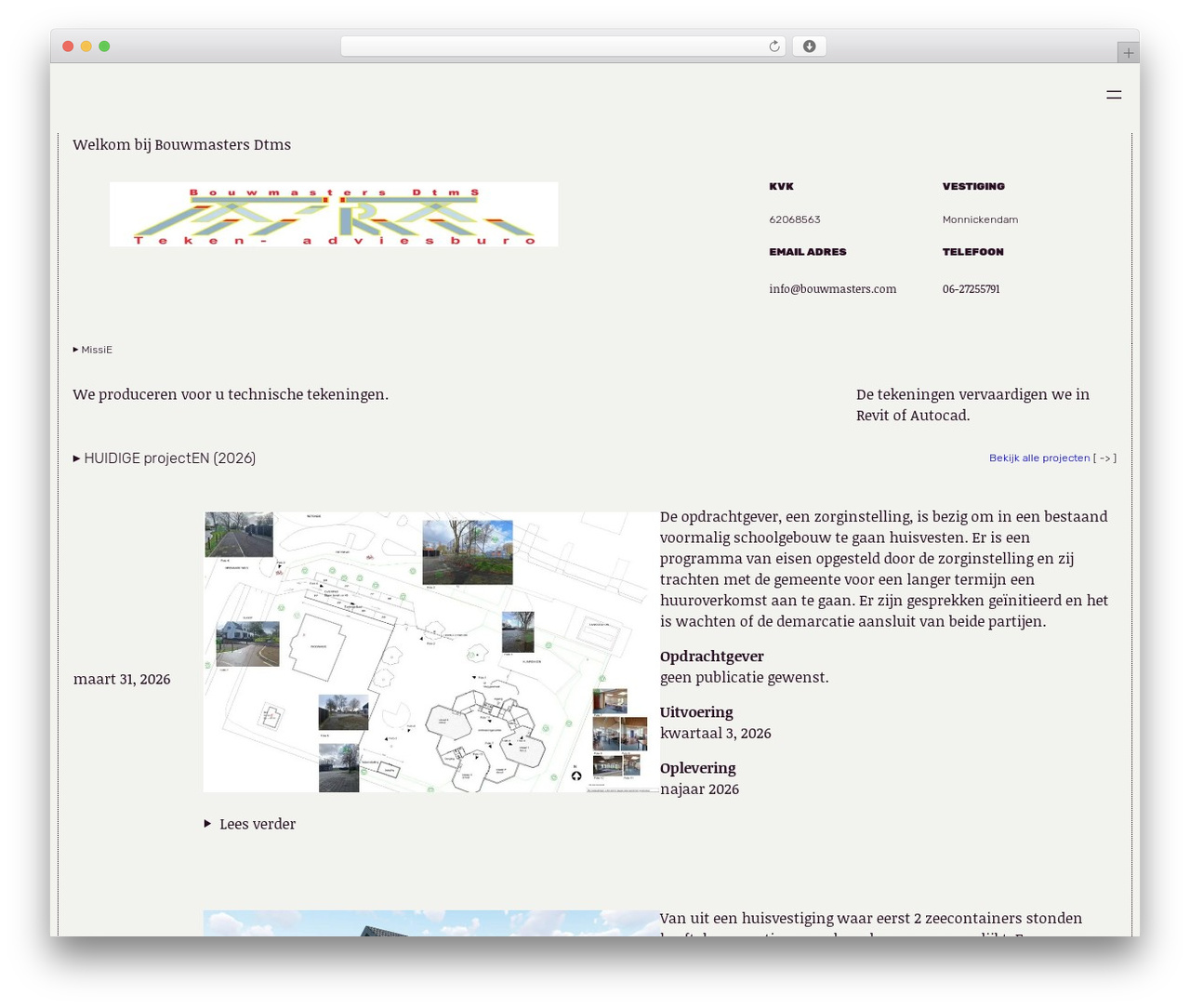Open the Lees verder link
This screenshot has width=1190, height=1008.
(x=250, y=824)
